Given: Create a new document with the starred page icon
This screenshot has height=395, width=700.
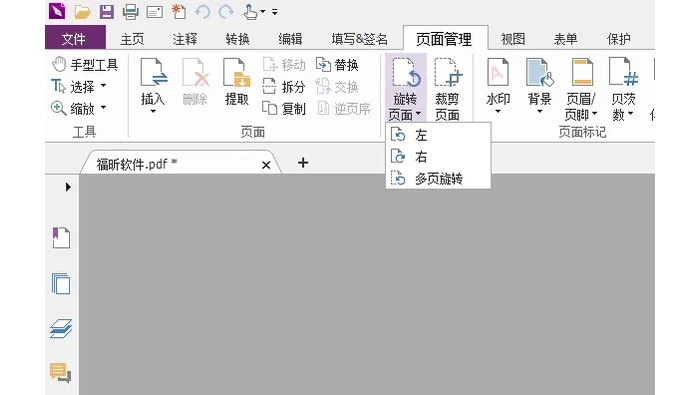Looking at the screenshot, I should coord(179,12).
